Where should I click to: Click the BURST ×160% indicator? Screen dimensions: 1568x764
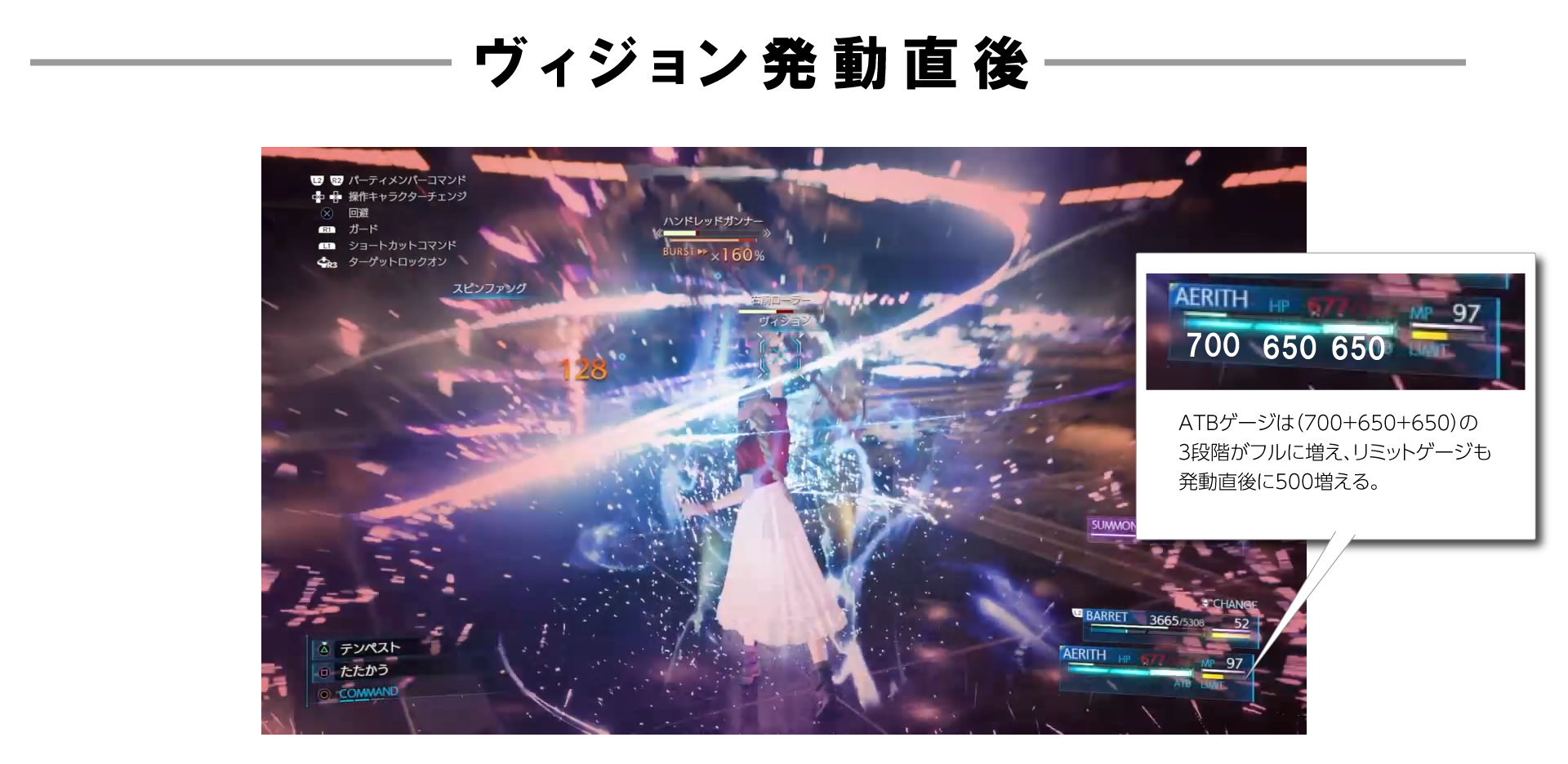pos(714,254)
